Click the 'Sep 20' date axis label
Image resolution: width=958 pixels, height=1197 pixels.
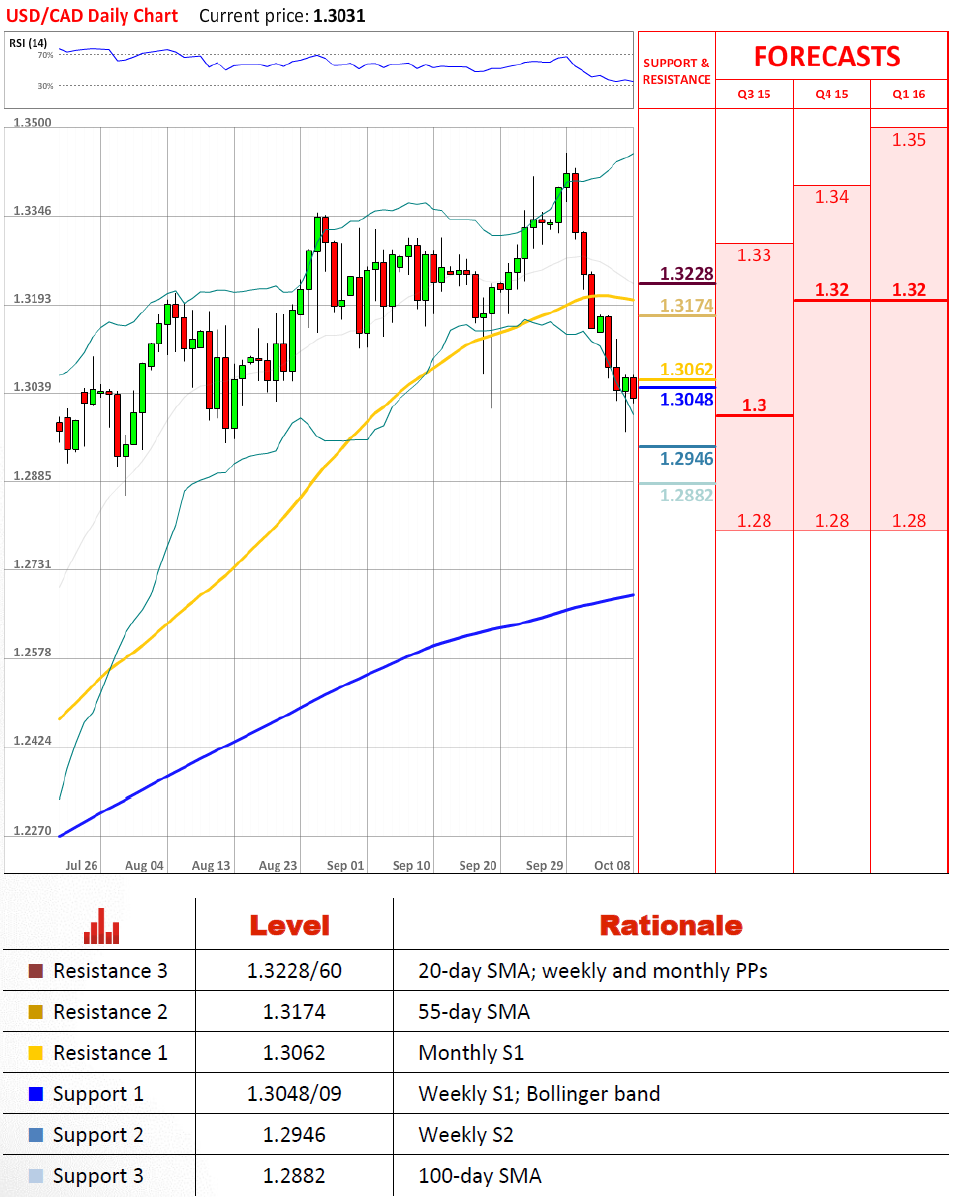[478, 866]
